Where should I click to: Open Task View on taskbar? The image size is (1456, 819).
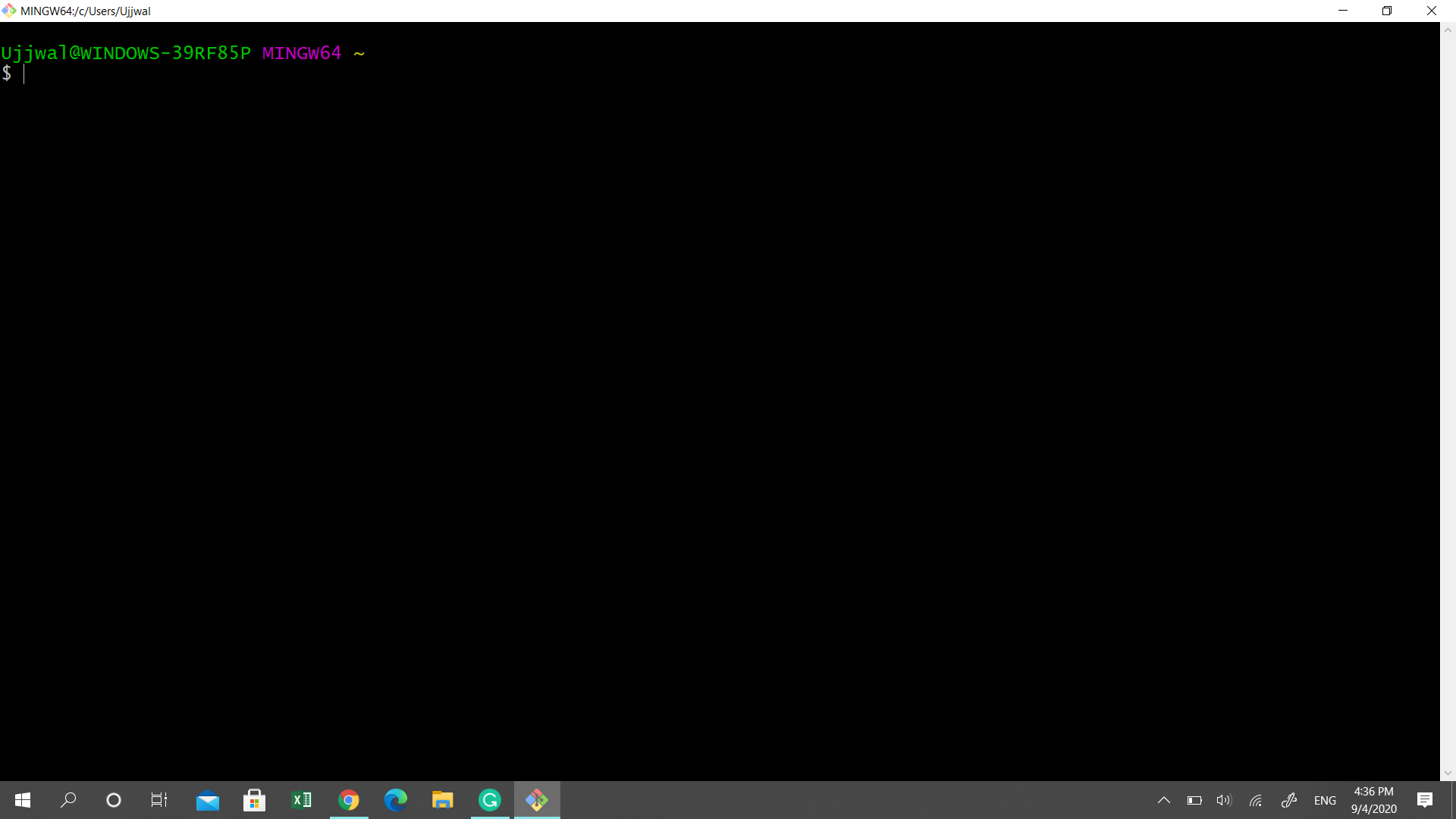[159, 800]
